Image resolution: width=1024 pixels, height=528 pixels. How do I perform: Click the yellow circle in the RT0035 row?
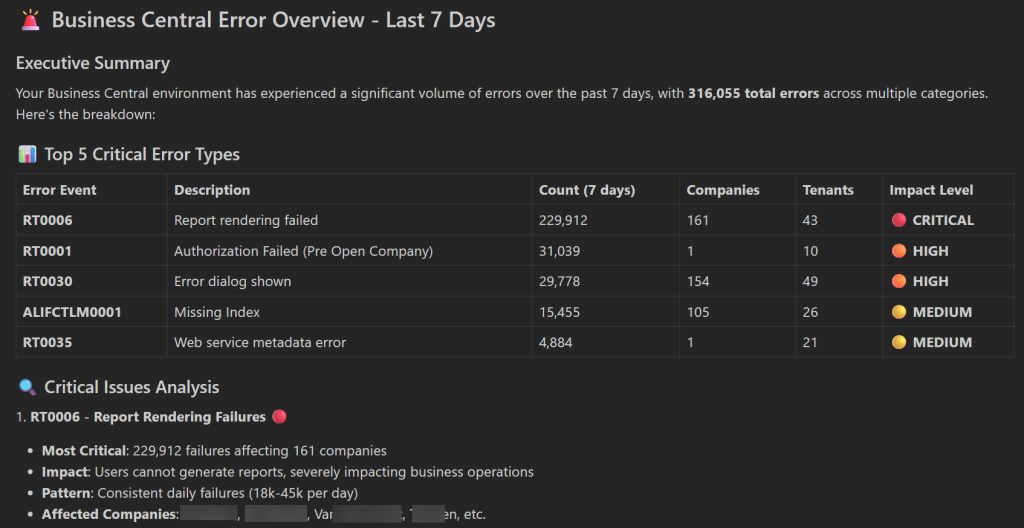click(899, 342)
